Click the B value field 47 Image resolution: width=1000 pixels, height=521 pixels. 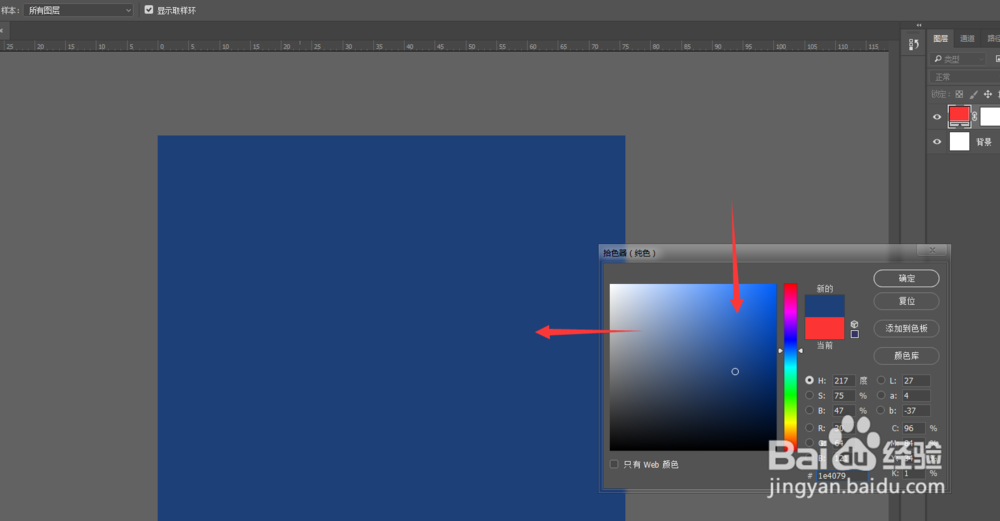coord(844,411)
